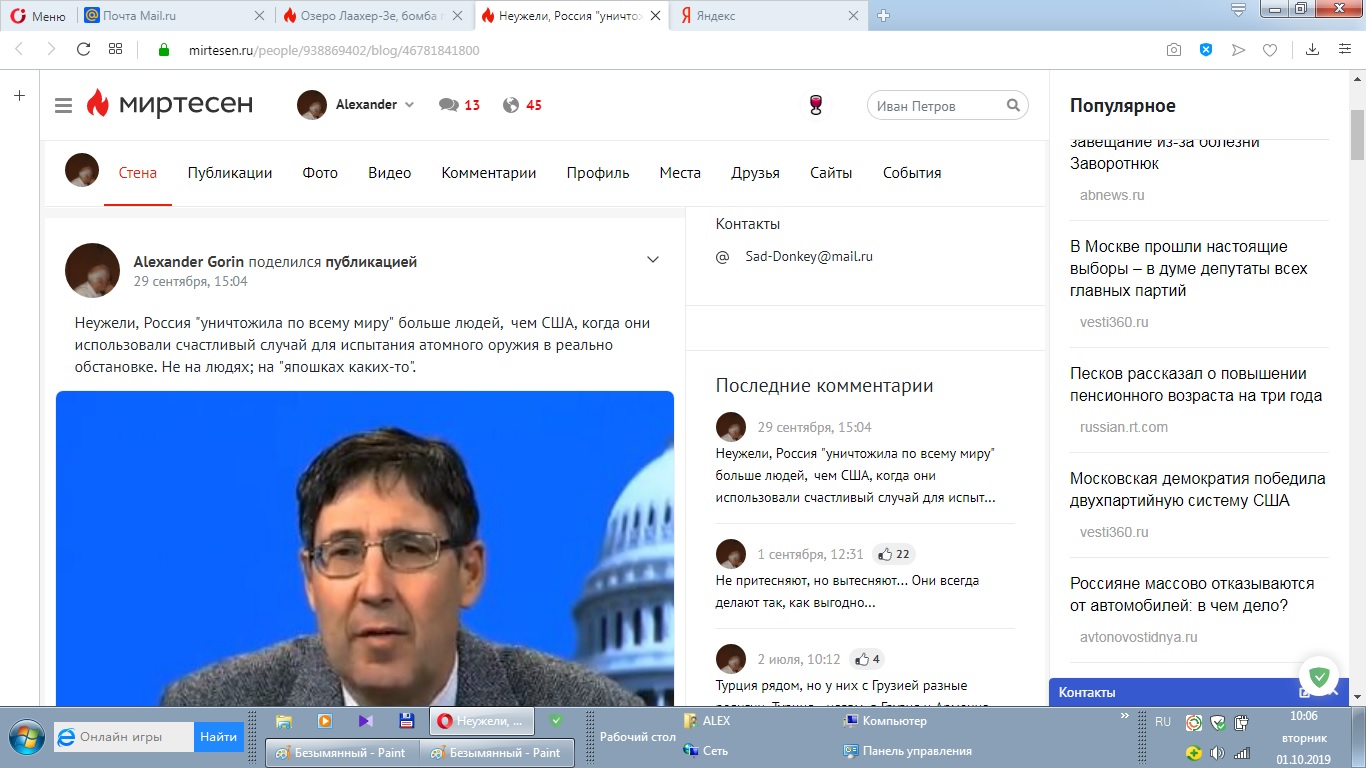Bookmark the page with the heart icon
1366x768 pixels.
[x=1269, y=50]
